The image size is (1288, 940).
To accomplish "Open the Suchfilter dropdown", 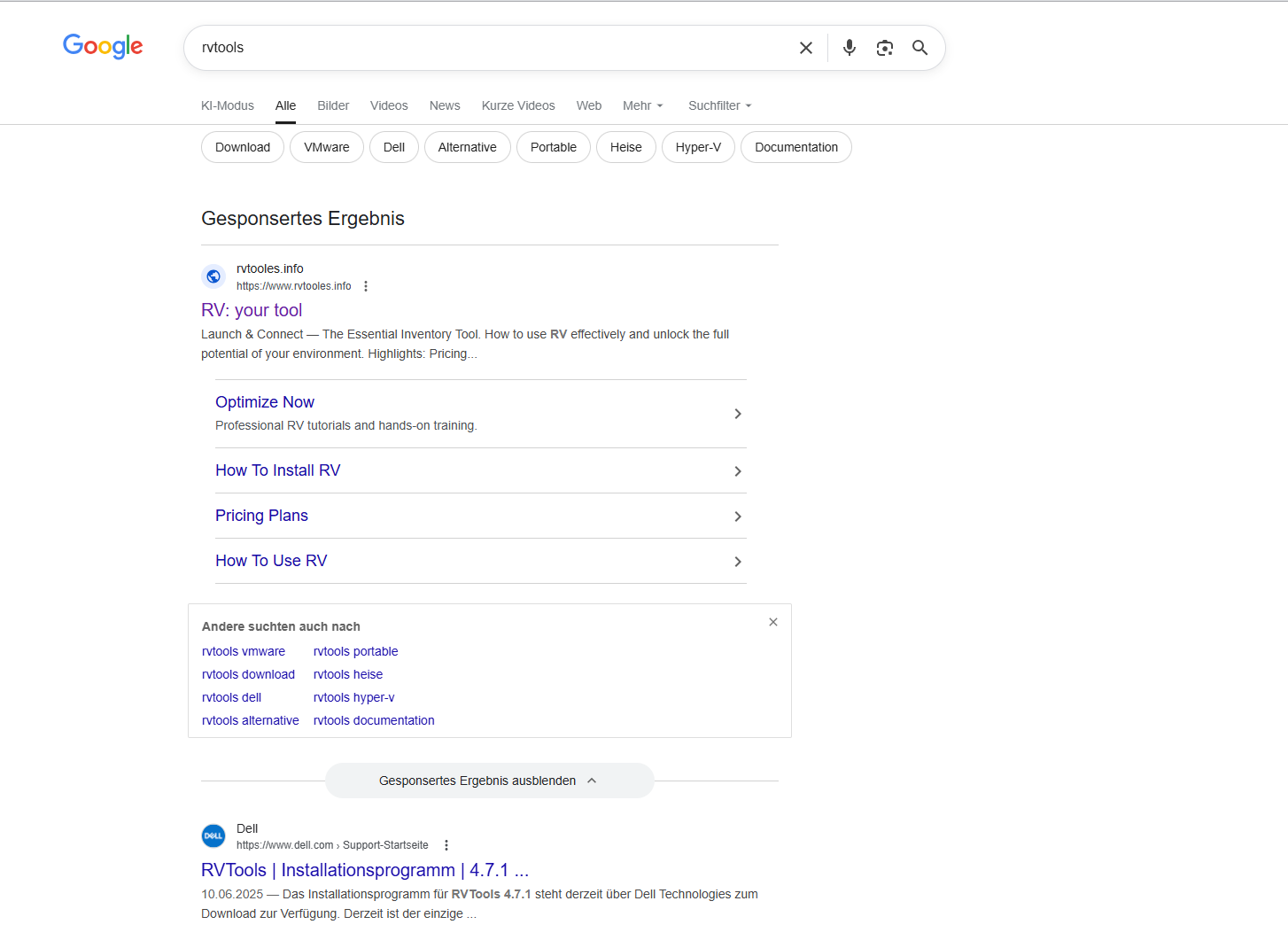I will 719,105.
